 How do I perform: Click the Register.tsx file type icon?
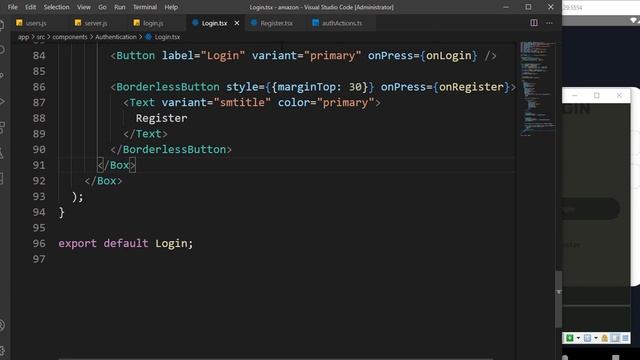(254, 23)
